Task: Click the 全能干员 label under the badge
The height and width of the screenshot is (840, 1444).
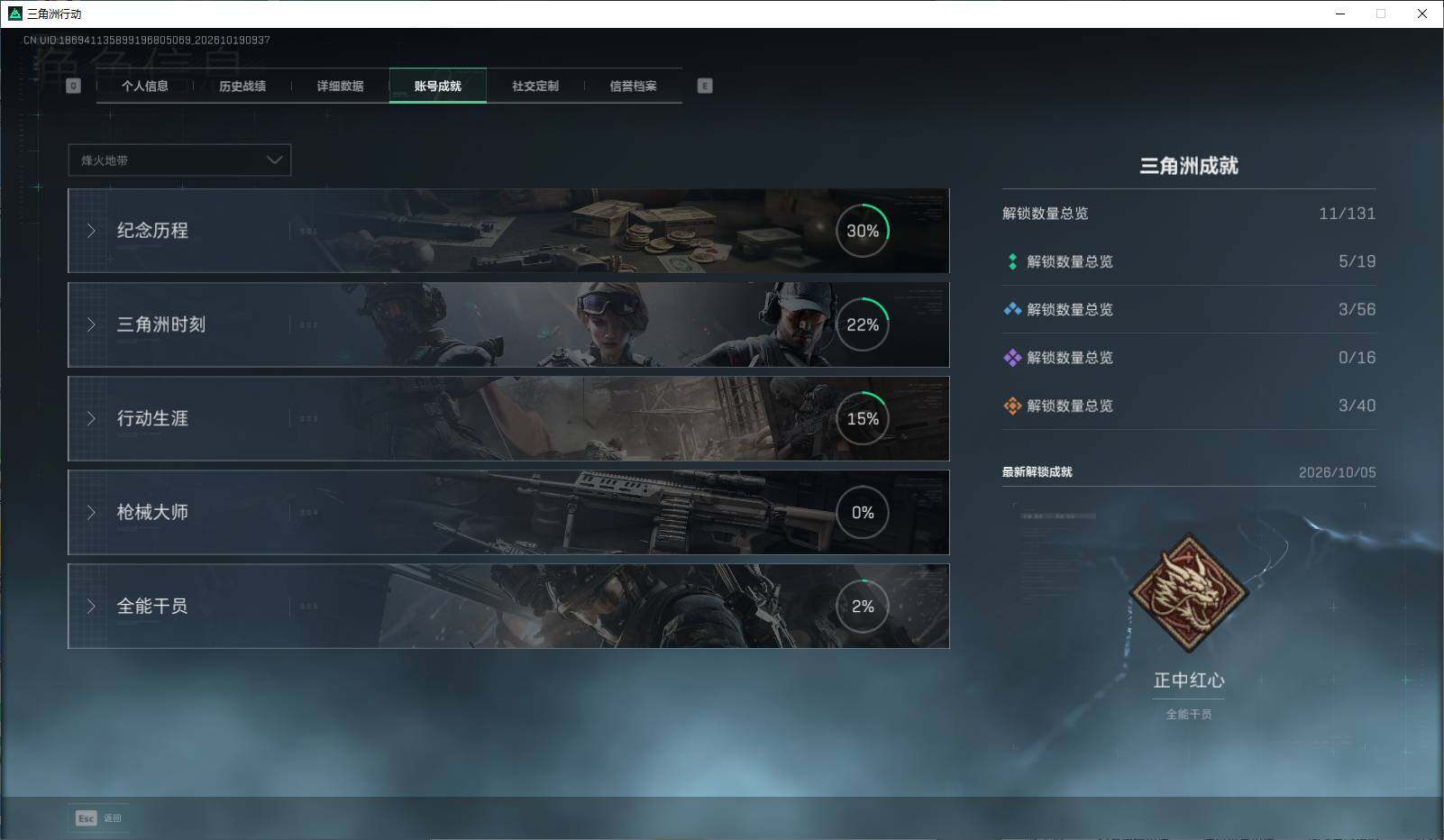Action: [1189, 714]
